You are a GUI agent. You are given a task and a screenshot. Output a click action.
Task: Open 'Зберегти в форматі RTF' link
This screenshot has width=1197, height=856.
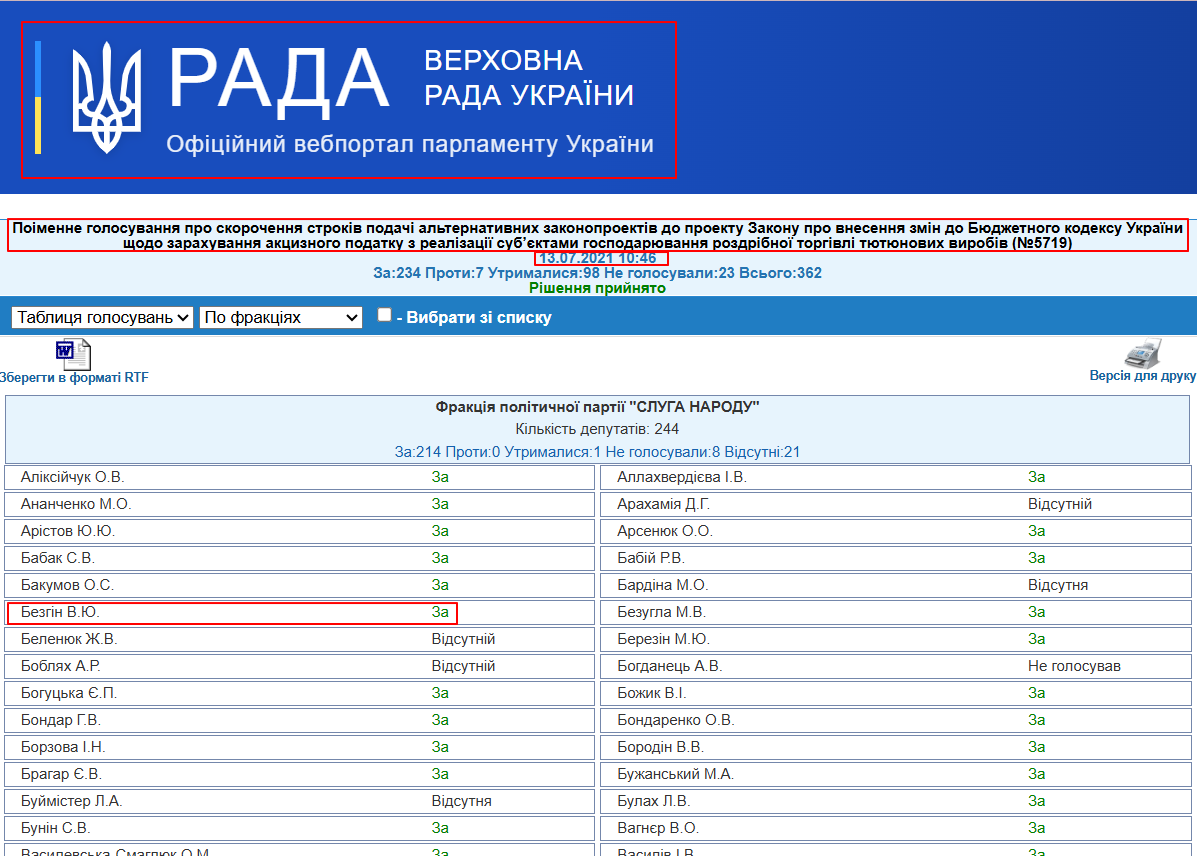coord(74,377)
